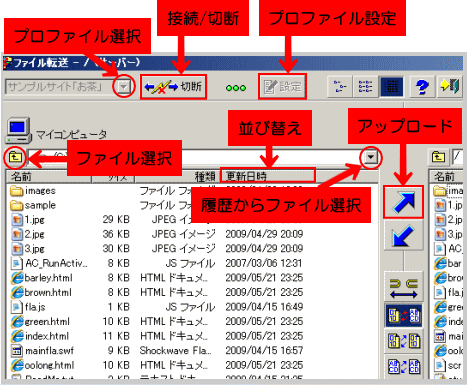Sort local files by 種類 column
The image size is (467, 385).
tap(177, 176)
